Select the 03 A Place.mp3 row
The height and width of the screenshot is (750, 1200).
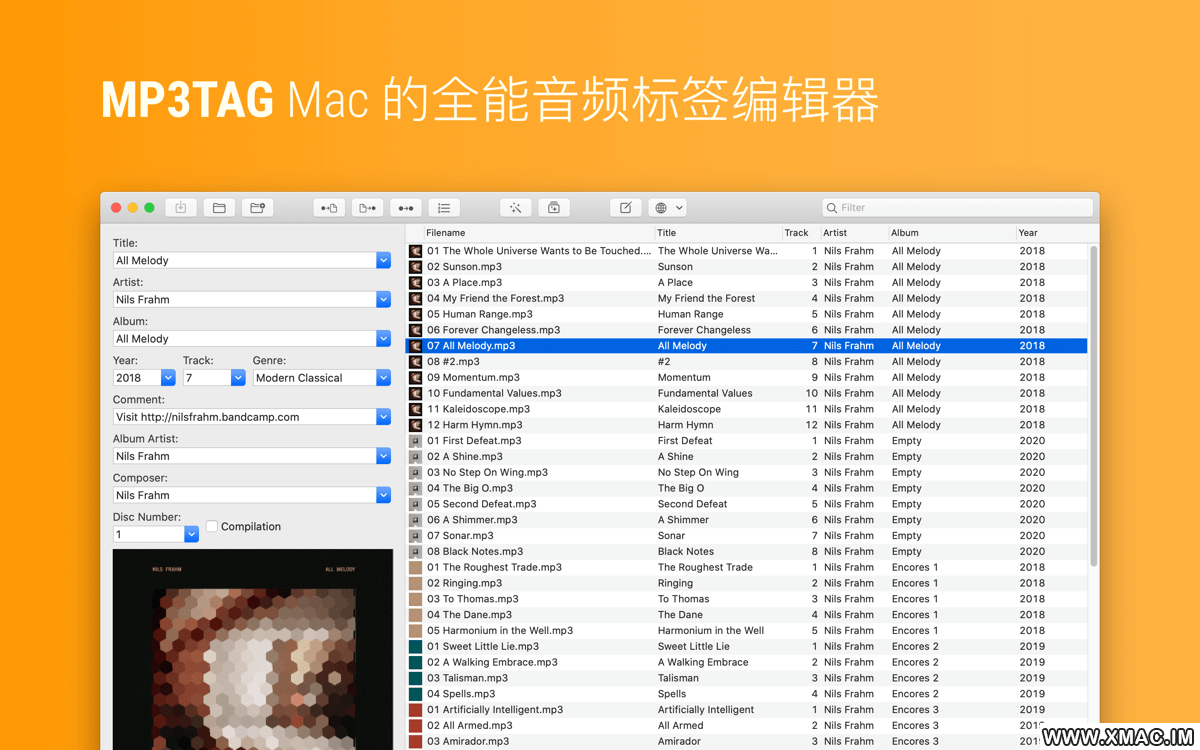pos(747,283)
